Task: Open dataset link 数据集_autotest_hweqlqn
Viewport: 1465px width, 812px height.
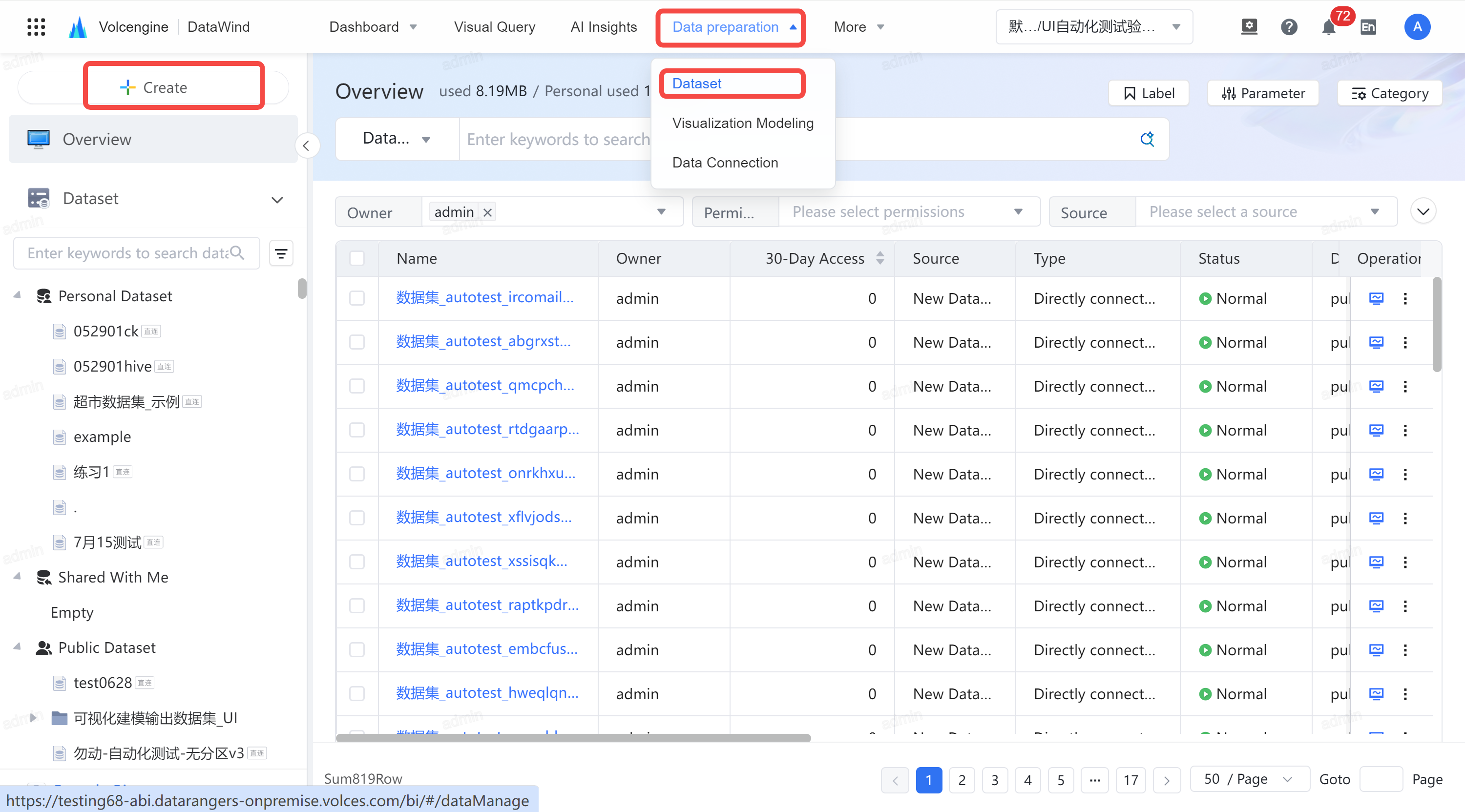Action: (487, 692)
